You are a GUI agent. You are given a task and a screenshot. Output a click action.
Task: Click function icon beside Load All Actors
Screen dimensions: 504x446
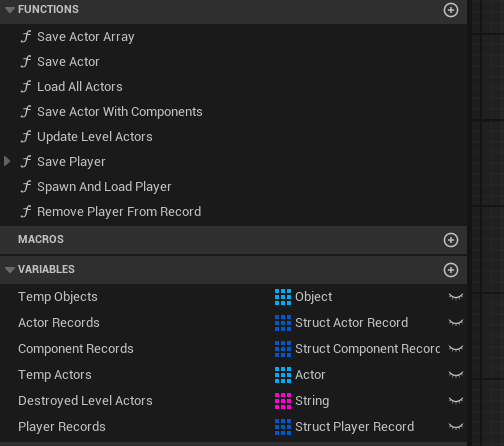[x=26, y=87]
